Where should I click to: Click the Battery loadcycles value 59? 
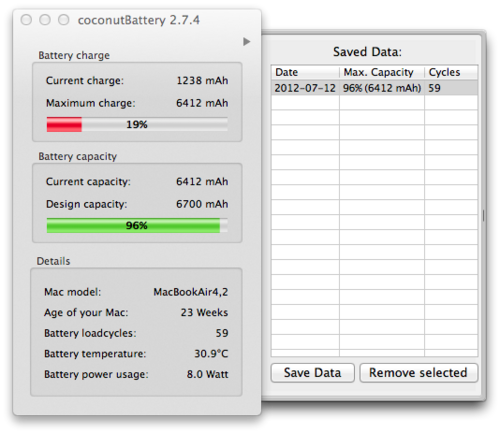point(222,333)
